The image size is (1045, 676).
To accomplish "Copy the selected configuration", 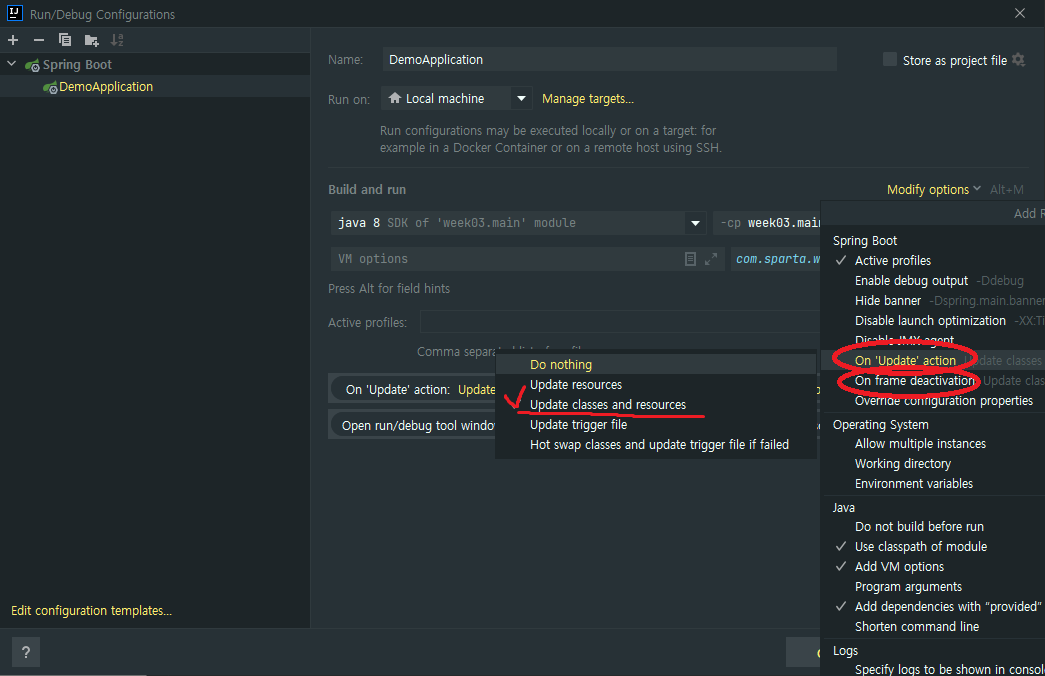I will 65,40.
